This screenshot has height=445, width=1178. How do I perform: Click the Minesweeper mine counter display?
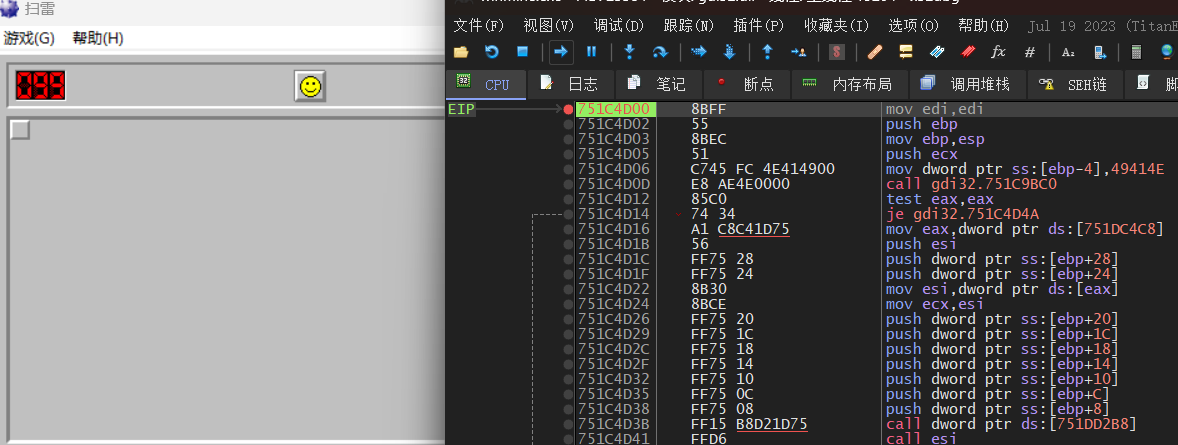tap(41, 86)
